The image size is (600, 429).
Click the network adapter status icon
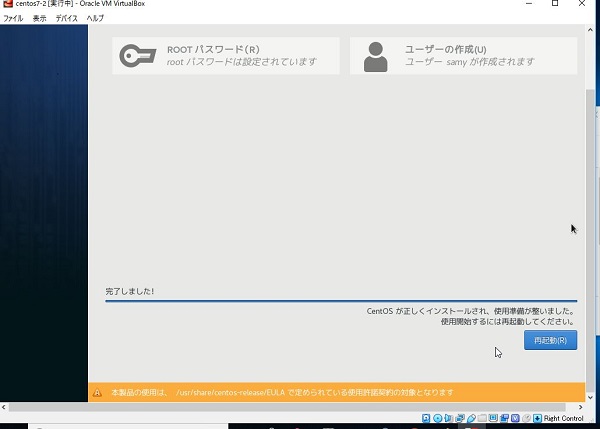[x=460, y=418]
